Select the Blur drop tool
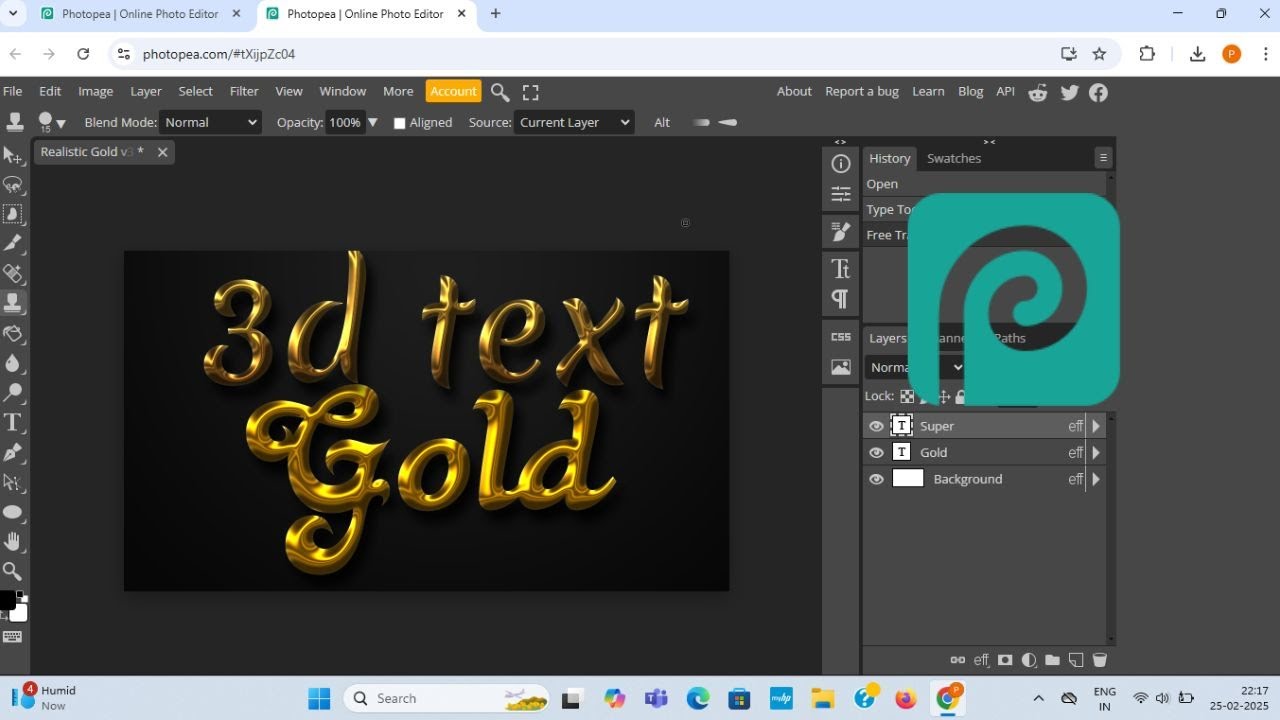The image size is (1280, 720). click(13, 363)
